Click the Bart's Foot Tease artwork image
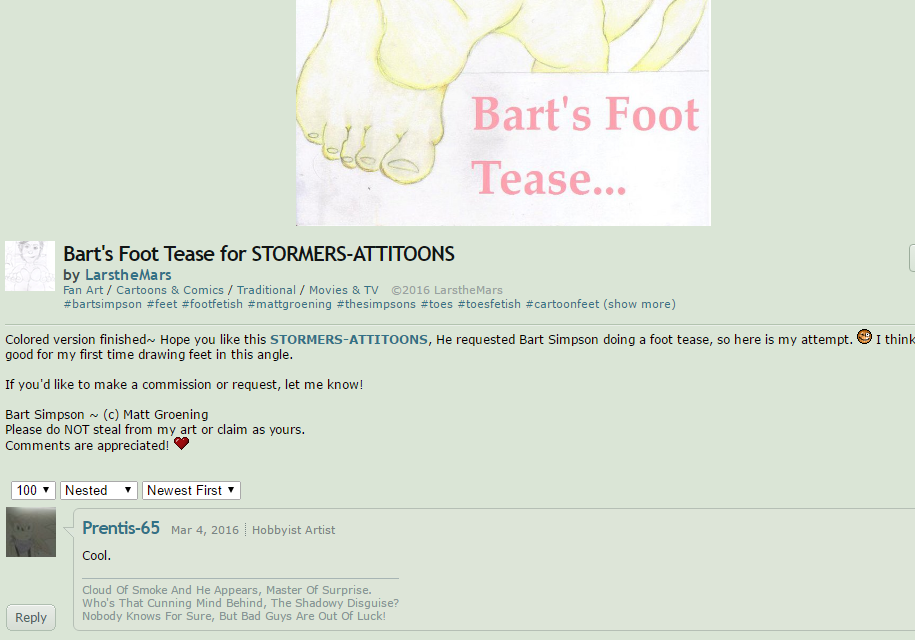Viewport: 915px width, 640px height. pyautogui.click(x=504, y=113)
